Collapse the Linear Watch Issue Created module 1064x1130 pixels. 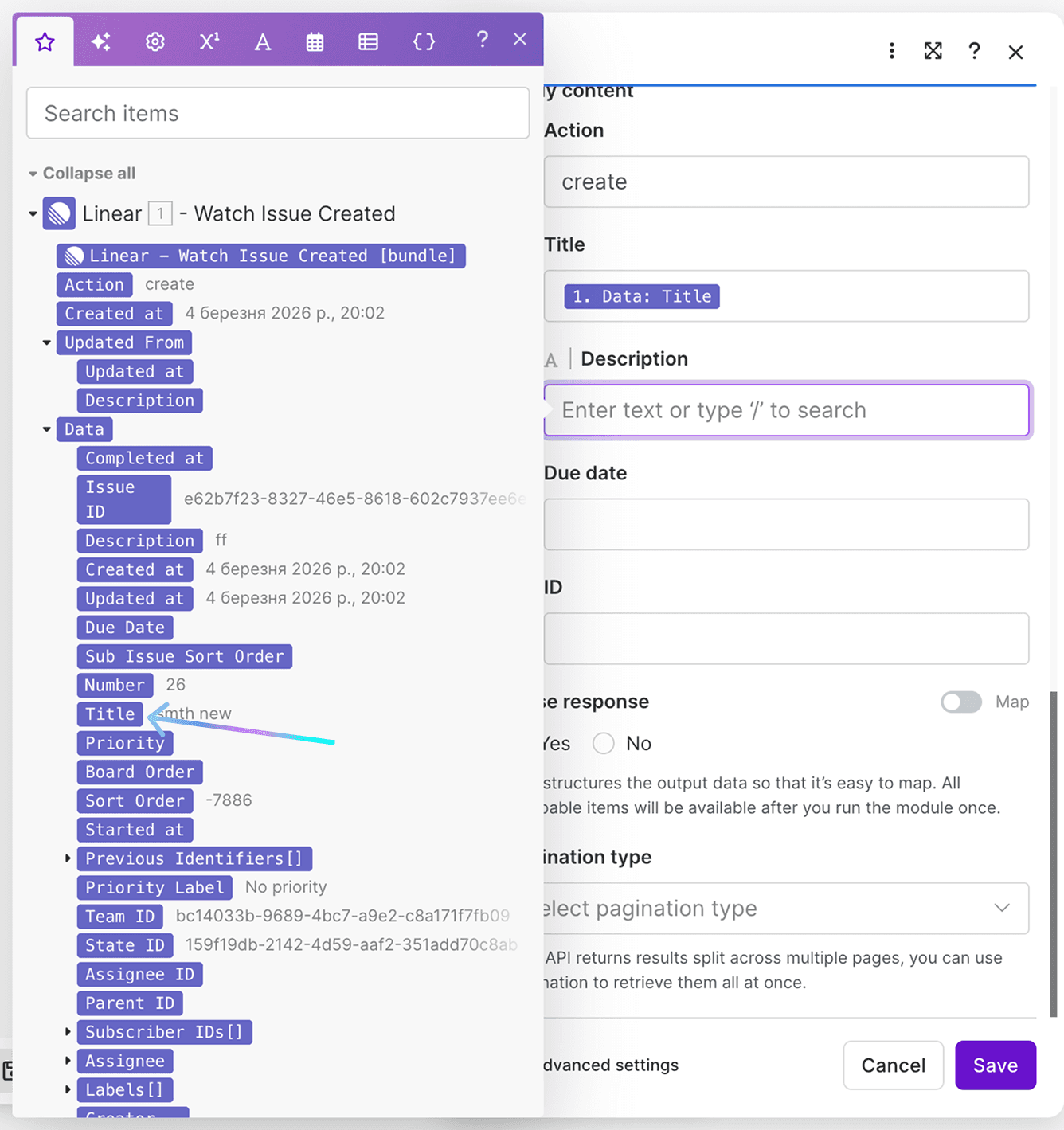[33, 213]
